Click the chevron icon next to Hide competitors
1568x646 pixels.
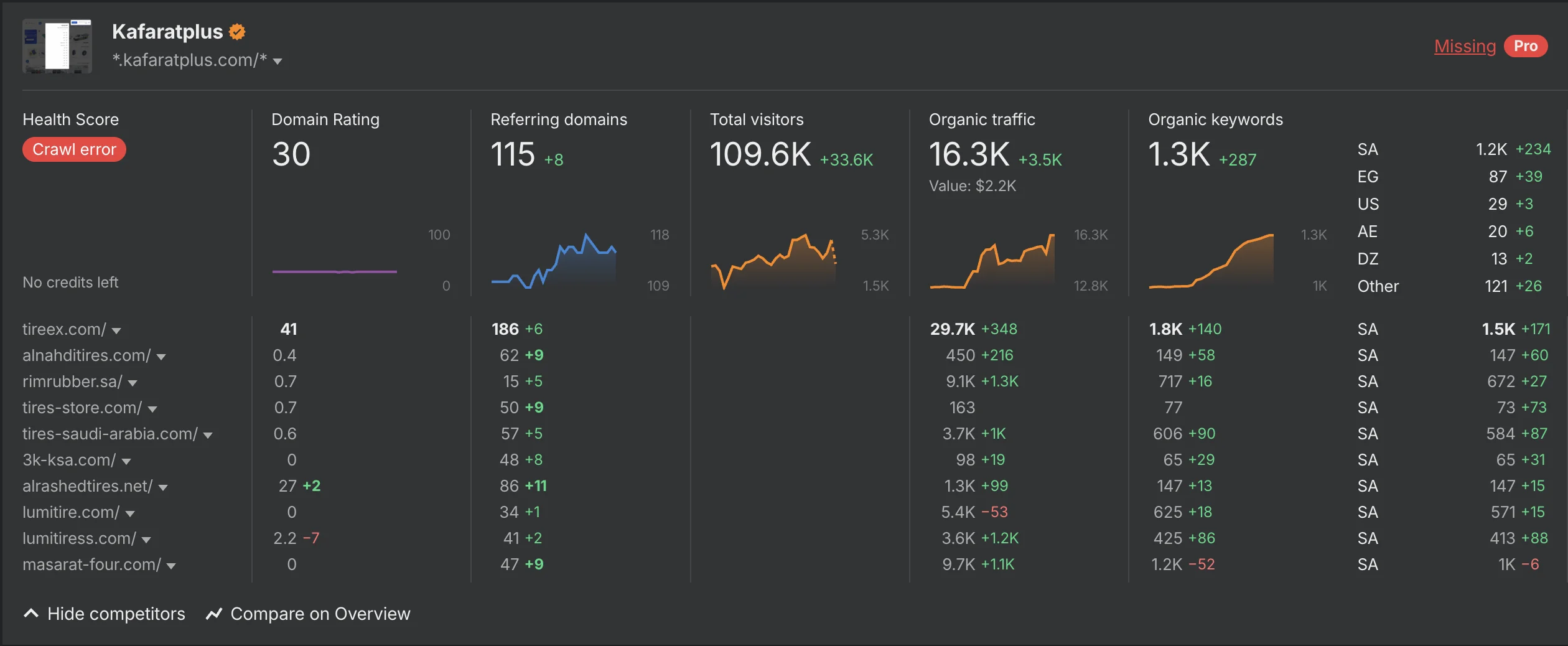[x=31, y=614]
